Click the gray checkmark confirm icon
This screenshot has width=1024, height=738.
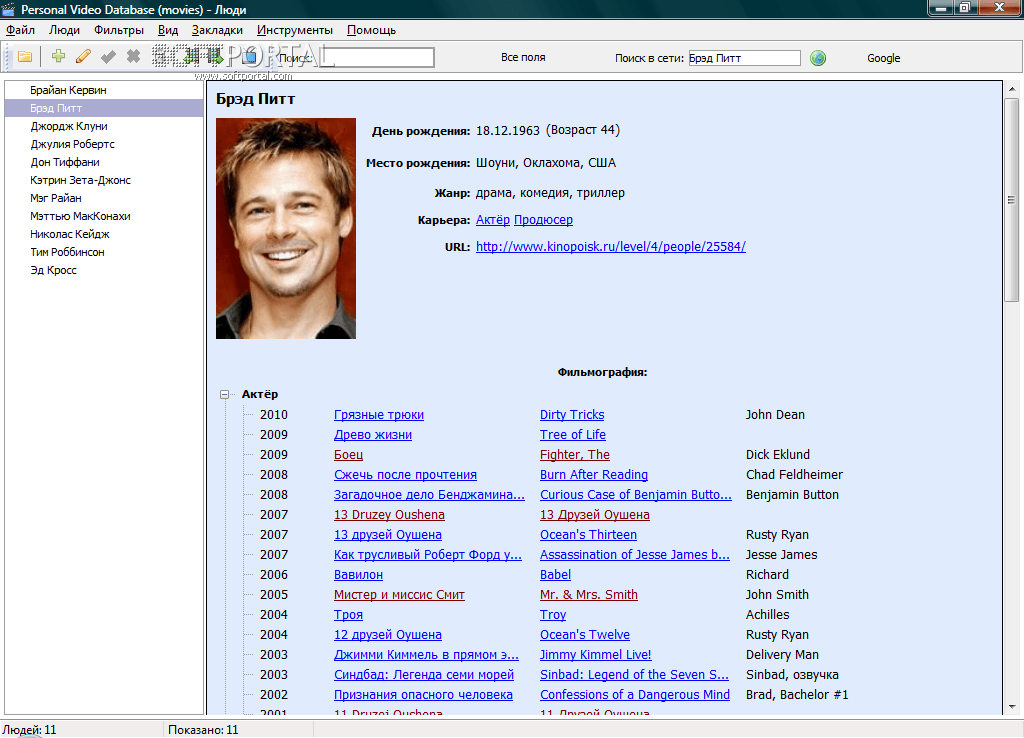[x=108, y=57]
